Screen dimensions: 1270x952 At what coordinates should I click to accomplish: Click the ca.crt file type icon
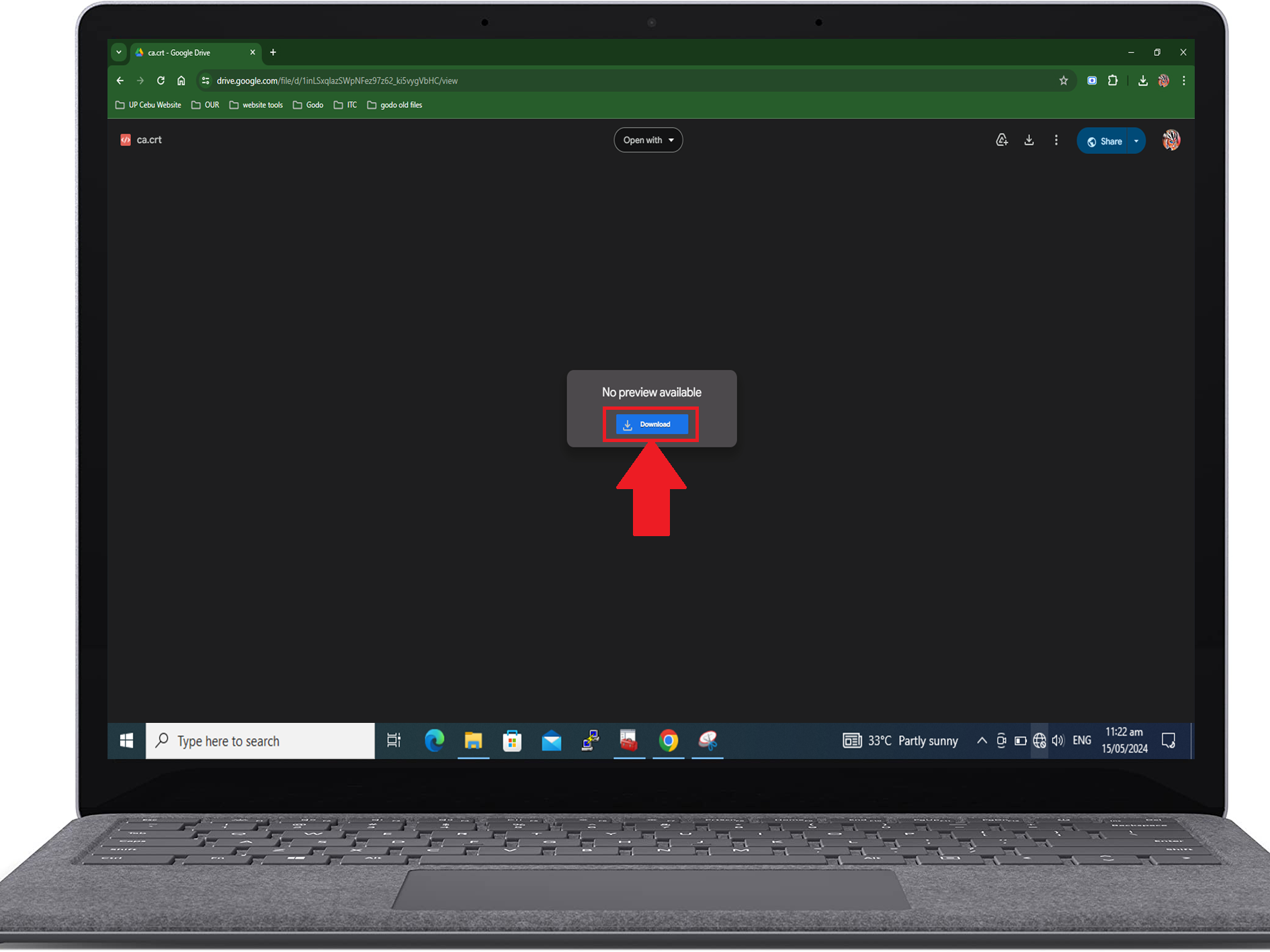(x=125, y=140)
